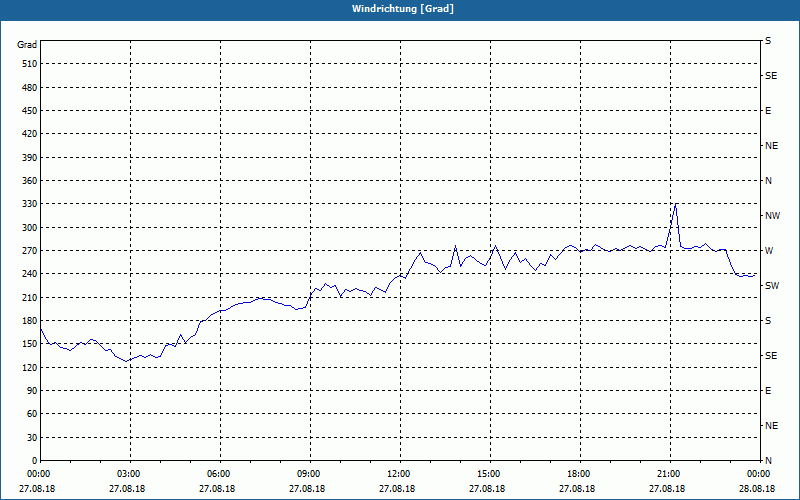The height and width of the screenshot is (500, 800).
Task: Click the E compass label level with 90
Action: pos(768,391)
